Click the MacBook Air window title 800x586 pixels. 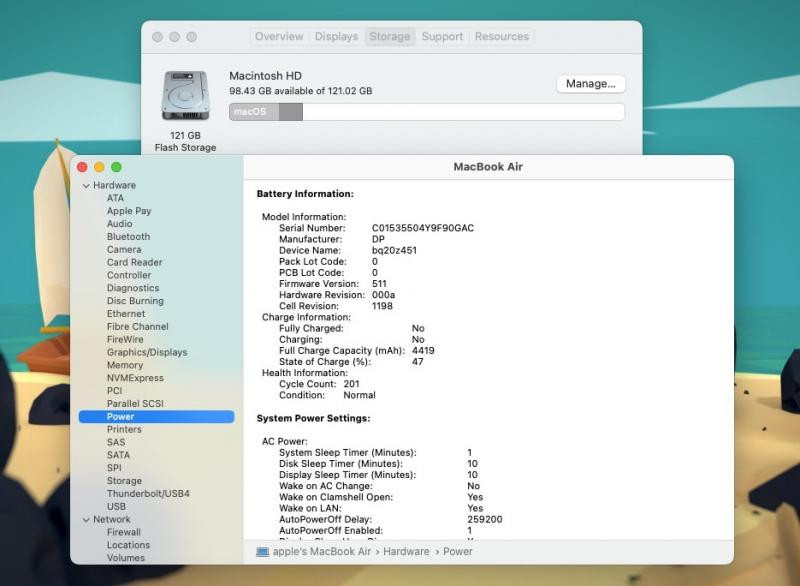coord(488,167)
